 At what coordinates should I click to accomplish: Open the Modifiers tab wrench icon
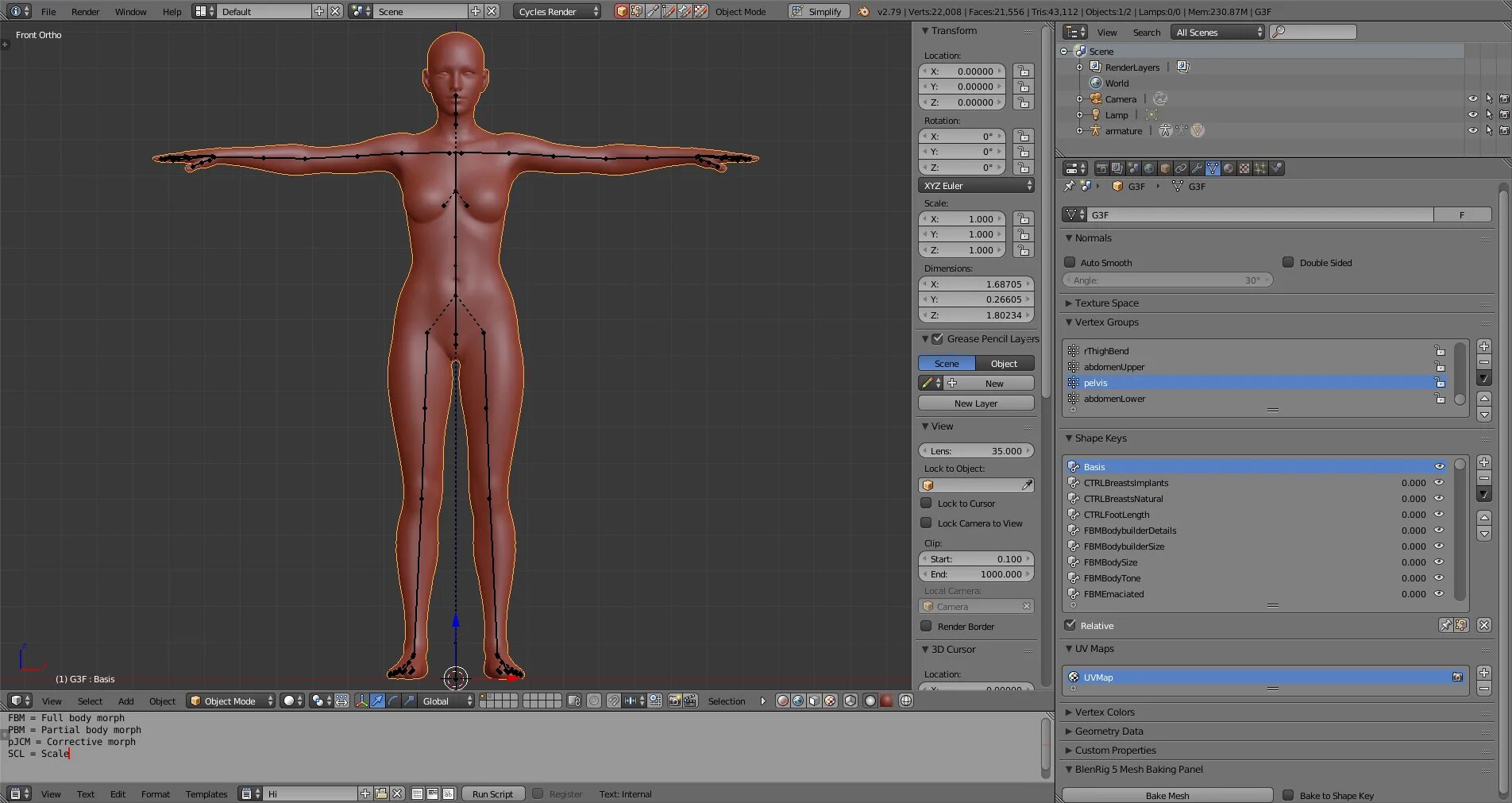(x=1197, y=168)
